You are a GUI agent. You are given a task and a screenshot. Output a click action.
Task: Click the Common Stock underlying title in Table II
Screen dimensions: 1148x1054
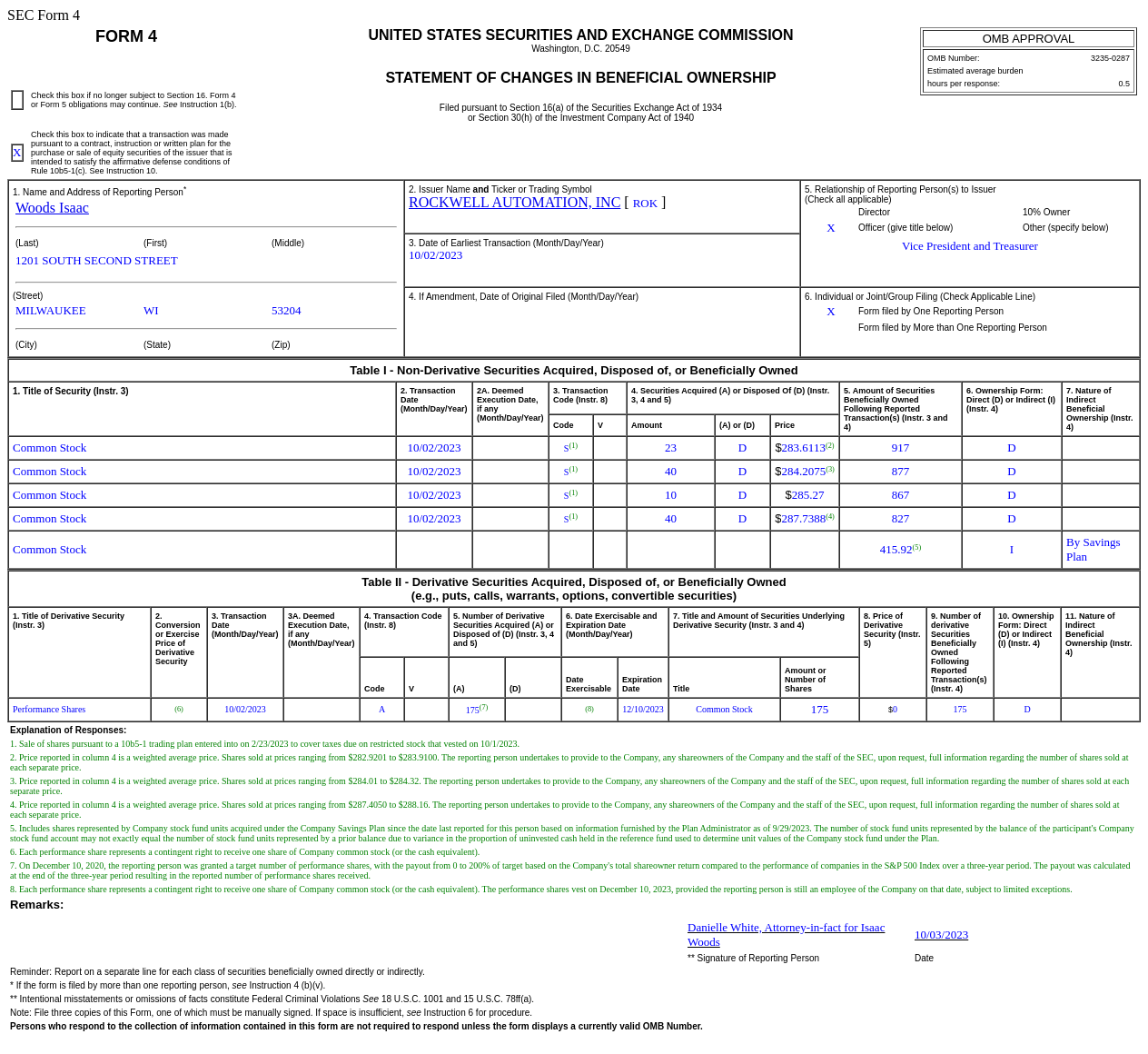[724, 710]
